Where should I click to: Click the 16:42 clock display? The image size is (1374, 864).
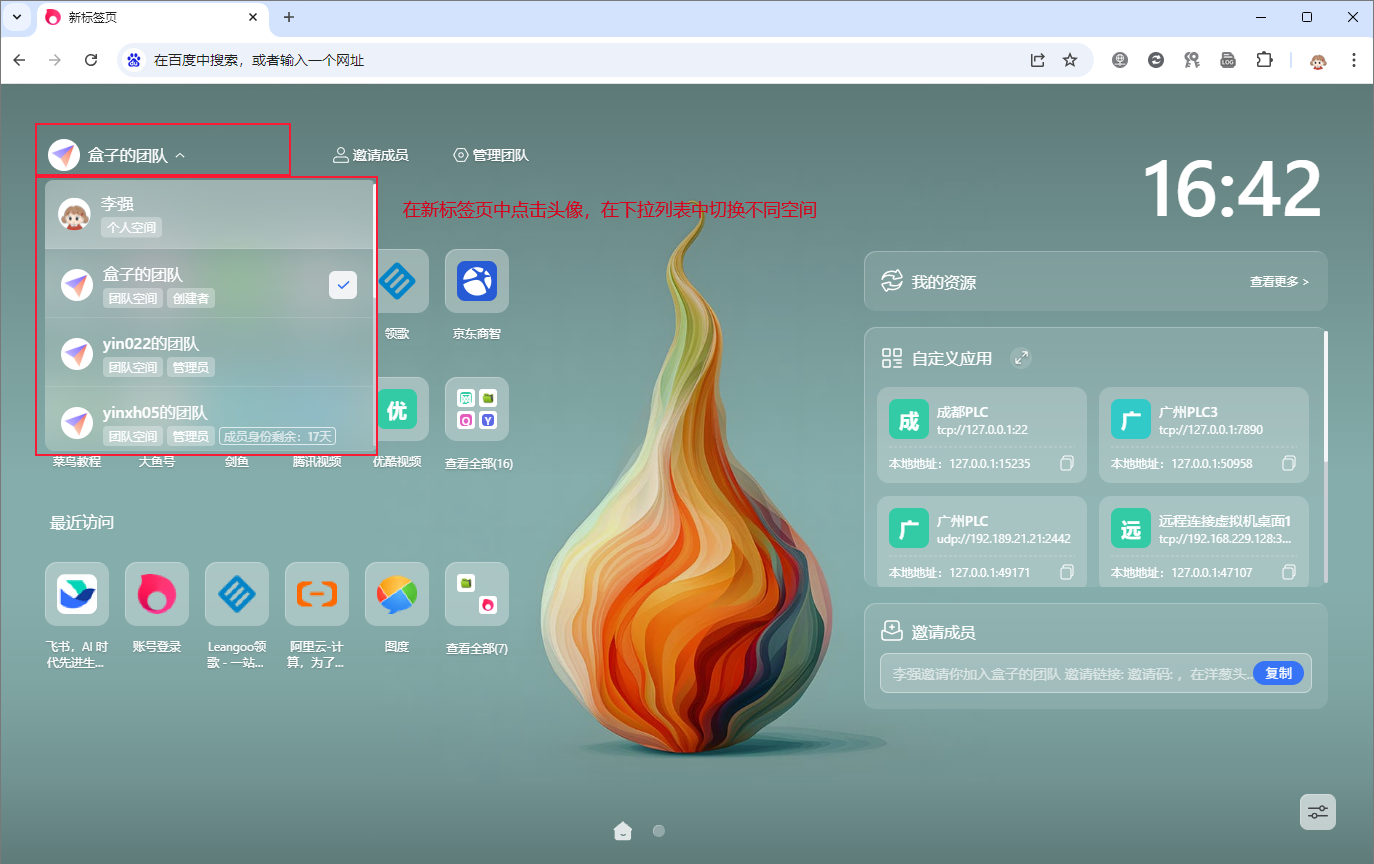click(x=1232, y=189)
